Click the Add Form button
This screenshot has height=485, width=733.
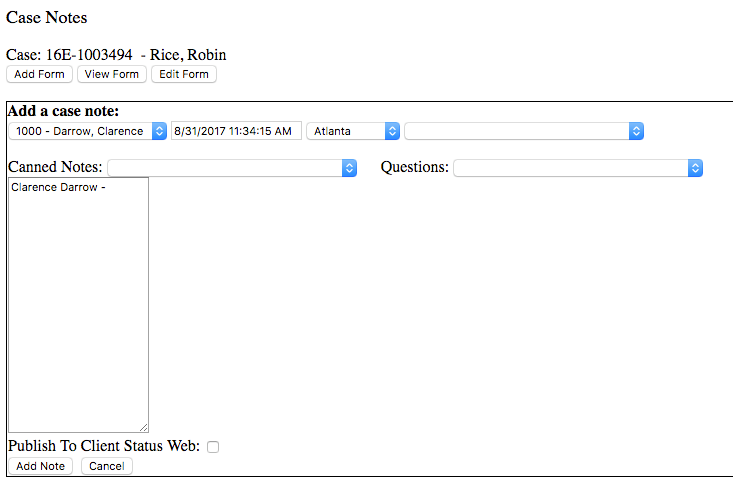40,74
